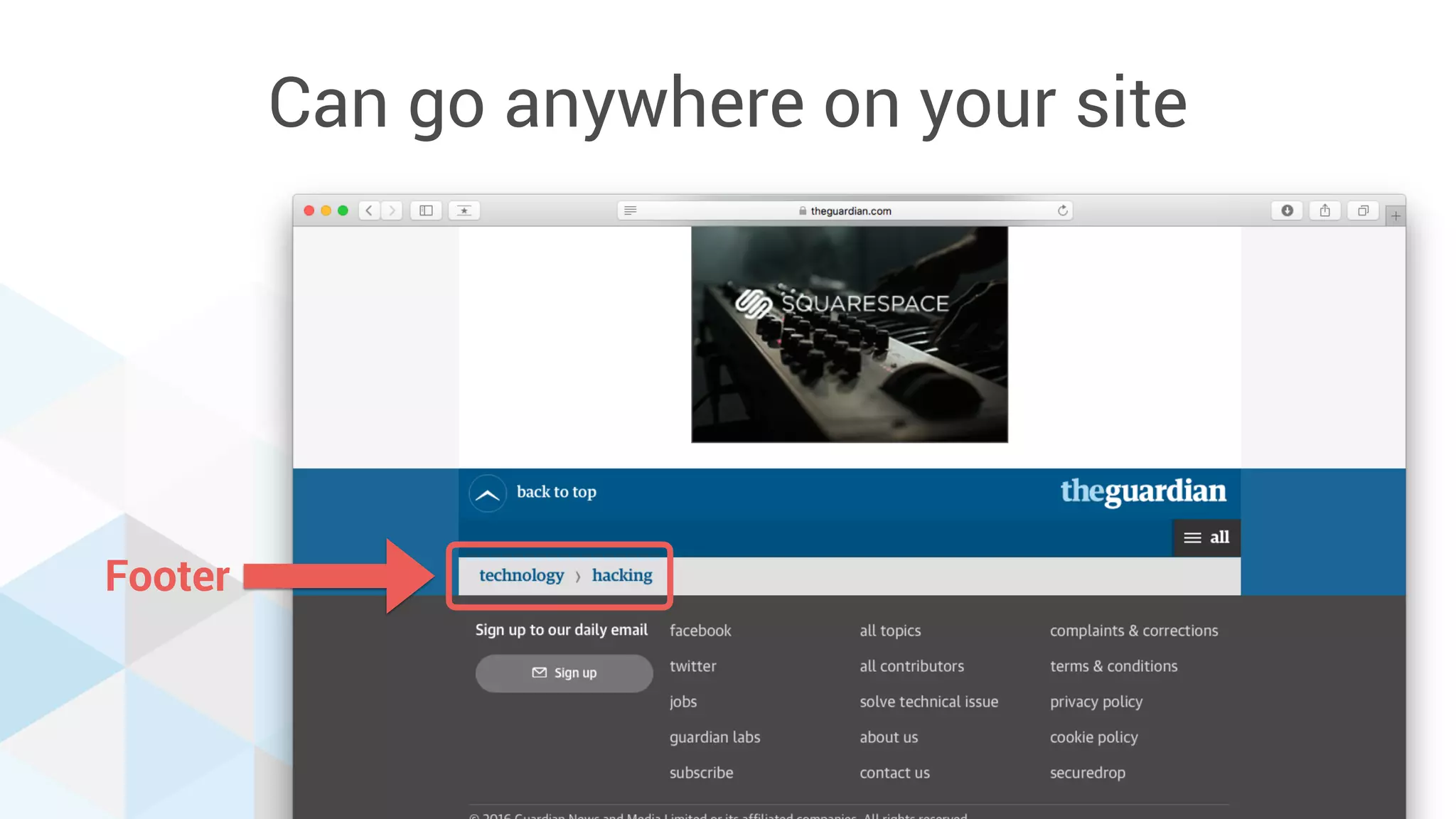1456x819 pixels.
Task: Open the about us link
Action: (889, 737)
